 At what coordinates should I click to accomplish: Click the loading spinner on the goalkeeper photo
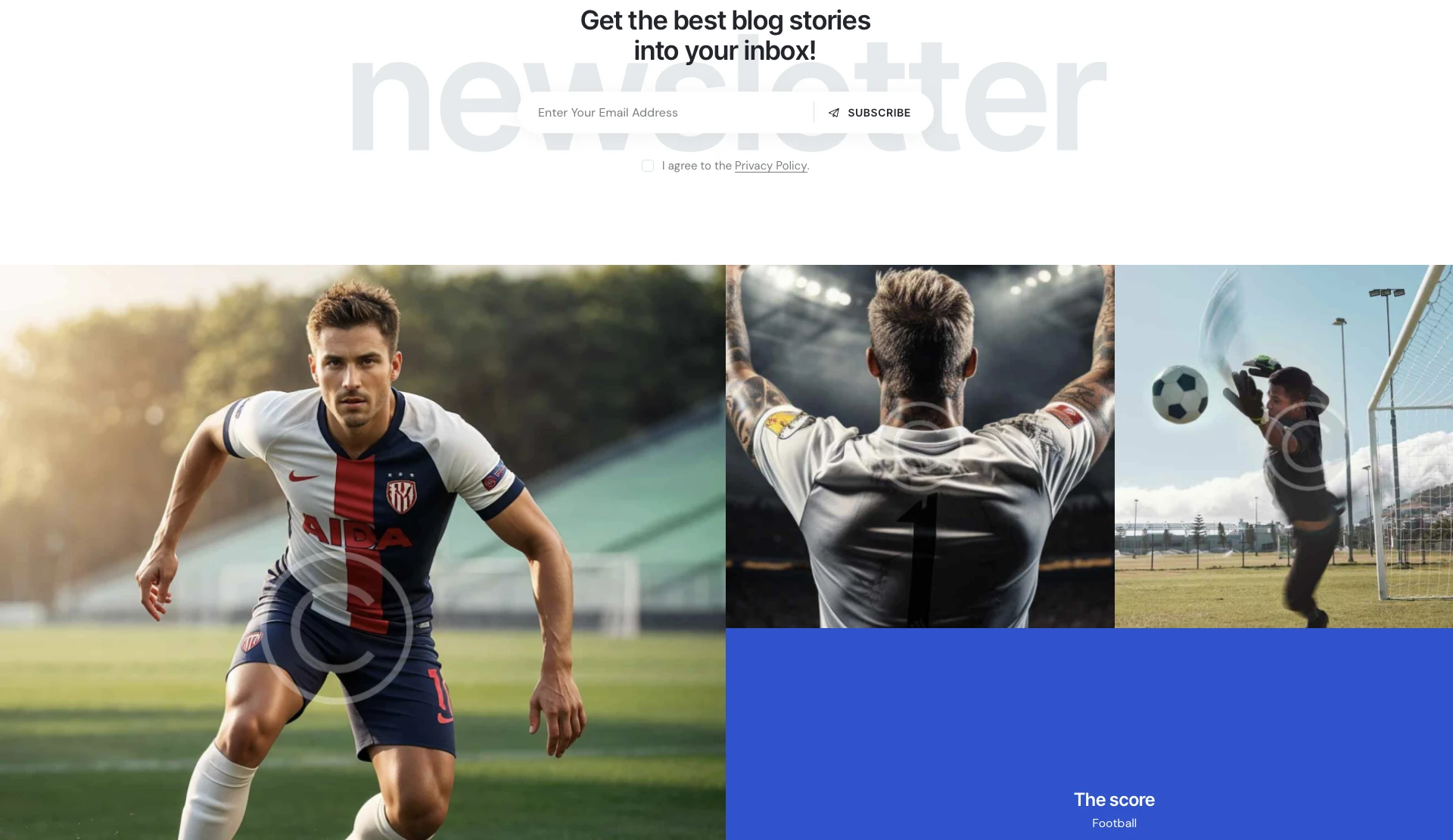point(1308,446)
